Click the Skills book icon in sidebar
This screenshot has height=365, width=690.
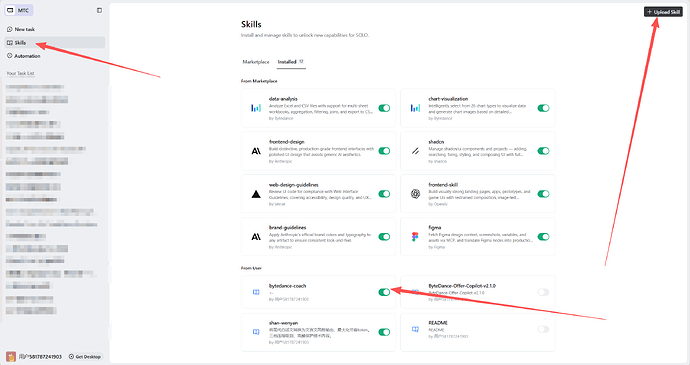pyautogui.click(x=9, y=43)
